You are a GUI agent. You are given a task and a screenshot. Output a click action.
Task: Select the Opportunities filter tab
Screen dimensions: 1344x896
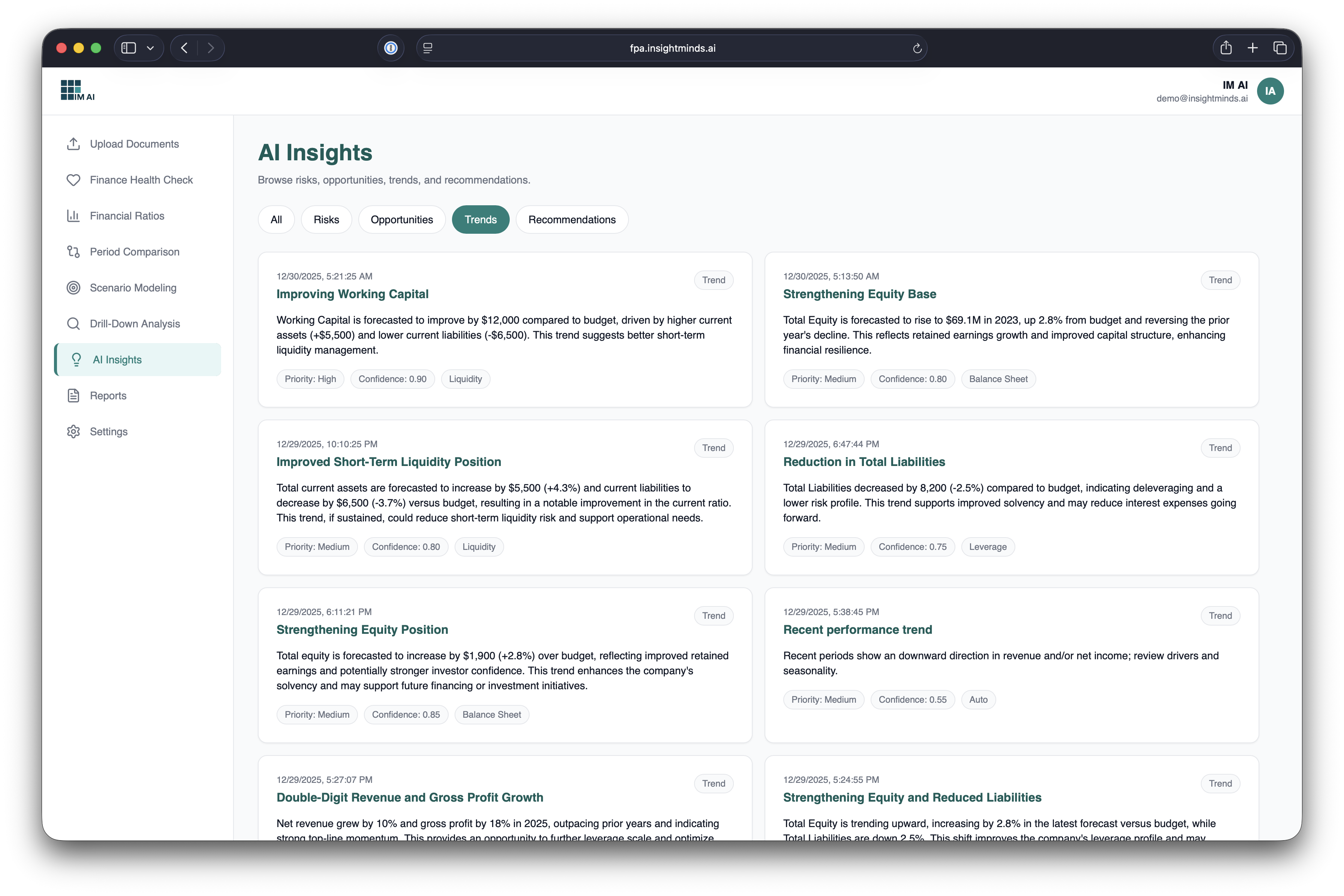pyautogui.click(x=401, y=220)
